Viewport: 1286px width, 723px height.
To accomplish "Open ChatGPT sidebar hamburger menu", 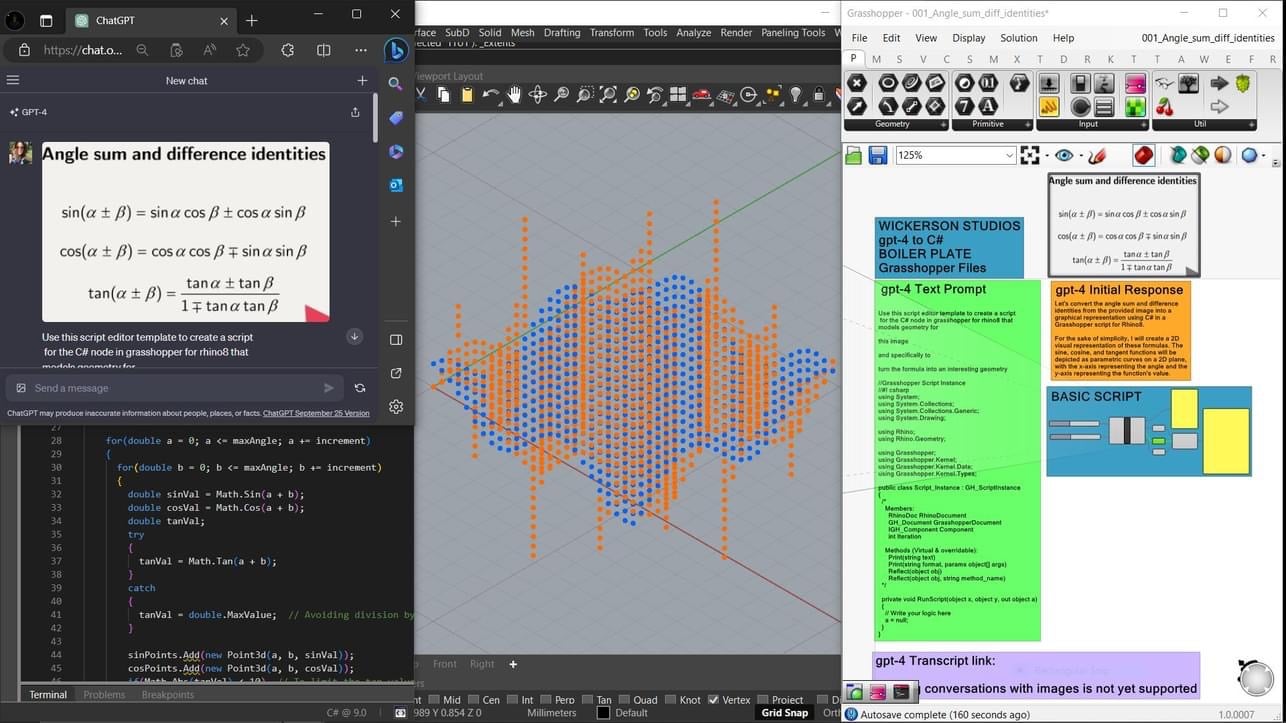I will pos(13,80).
